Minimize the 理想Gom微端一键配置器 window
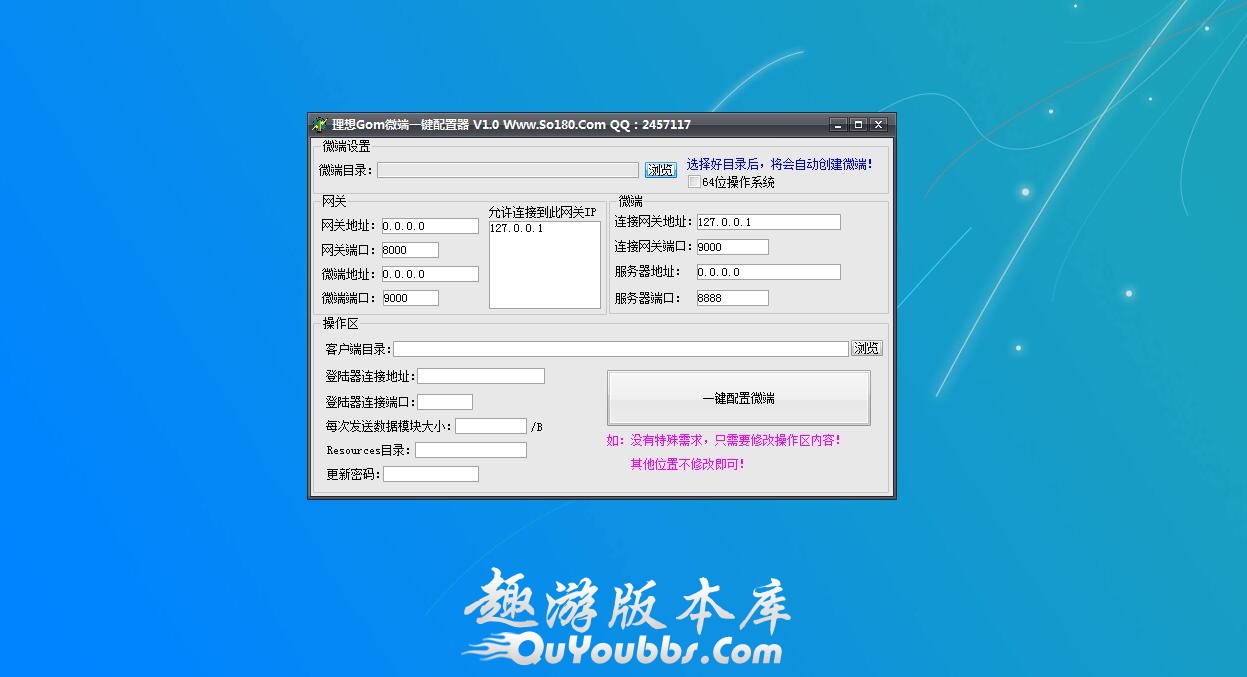The height and width of the screenshot is (677, 1247). click(838, 125)
